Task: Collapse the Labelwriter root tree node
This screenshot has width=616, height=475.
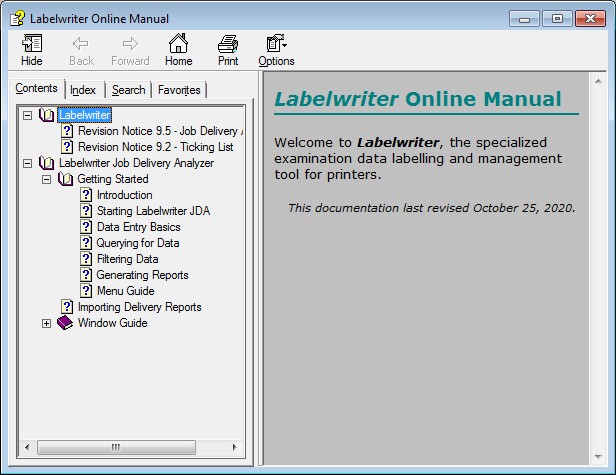Action: click(28, 115)
